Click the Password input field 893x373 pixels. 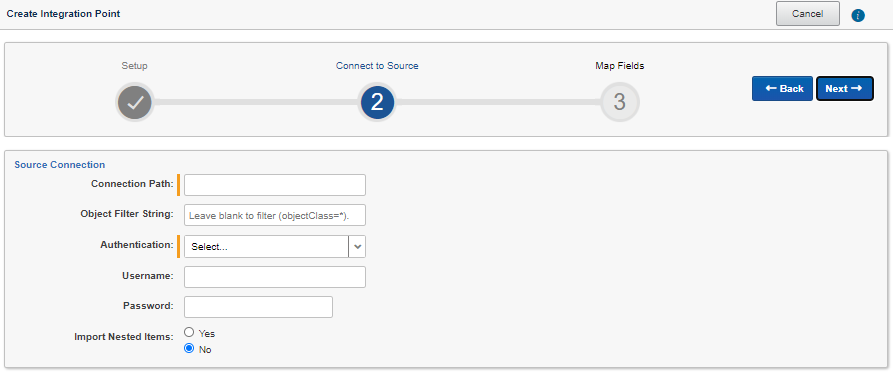point(258,307)
